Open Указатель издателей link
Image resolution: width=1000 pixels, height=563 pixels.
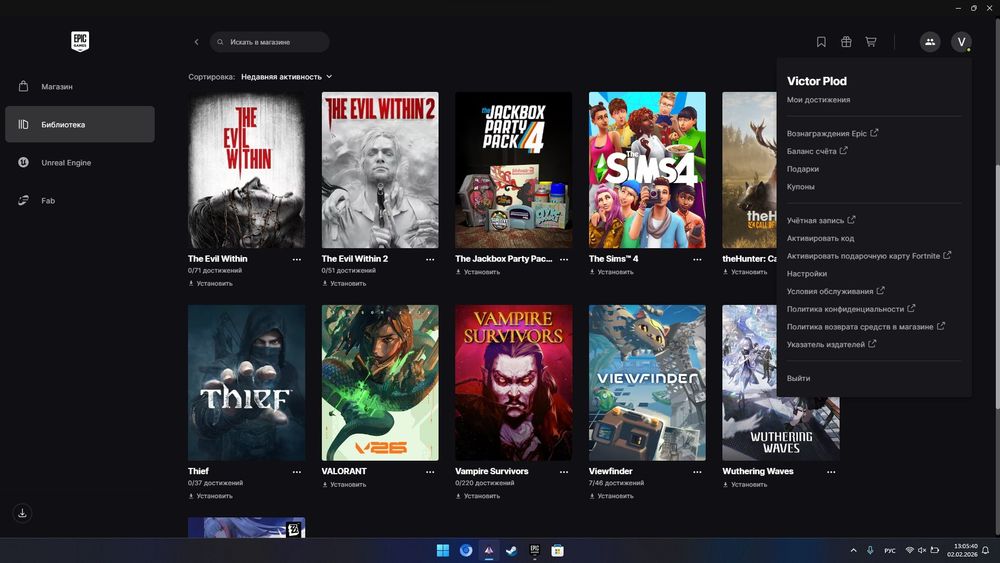[x=831, y=344]
